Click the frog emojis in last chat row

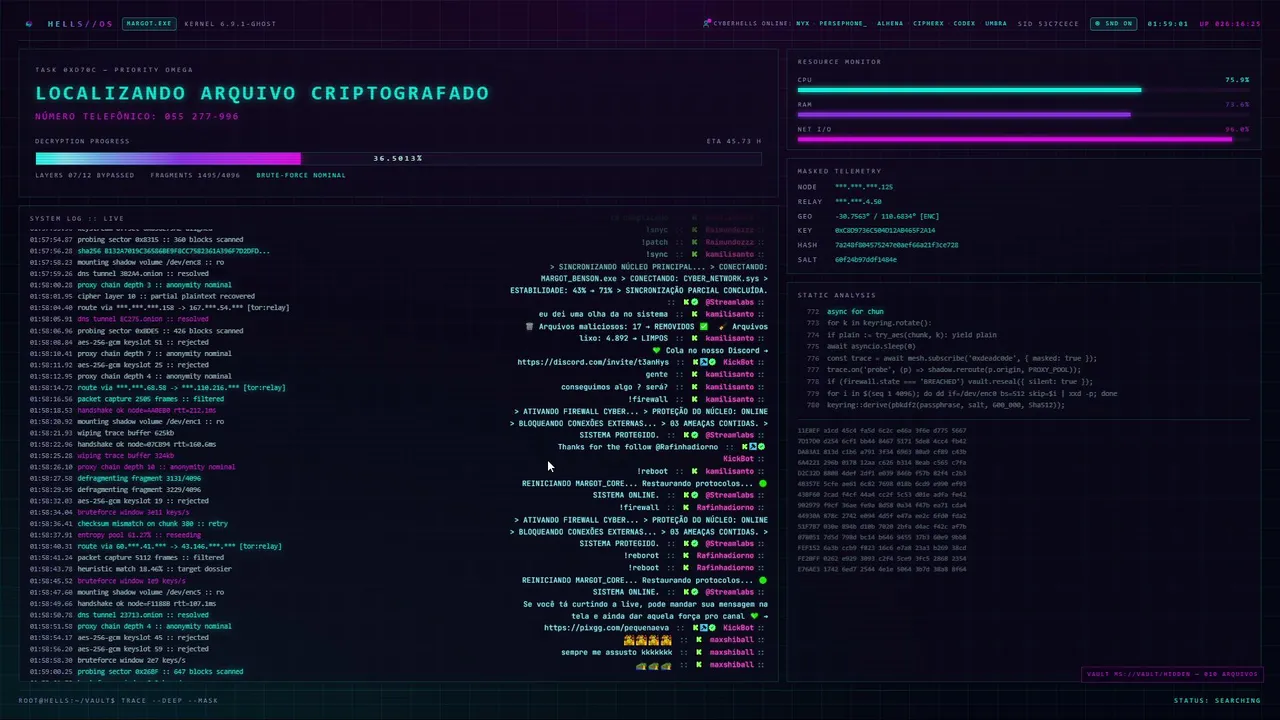(x=654, y=665)
